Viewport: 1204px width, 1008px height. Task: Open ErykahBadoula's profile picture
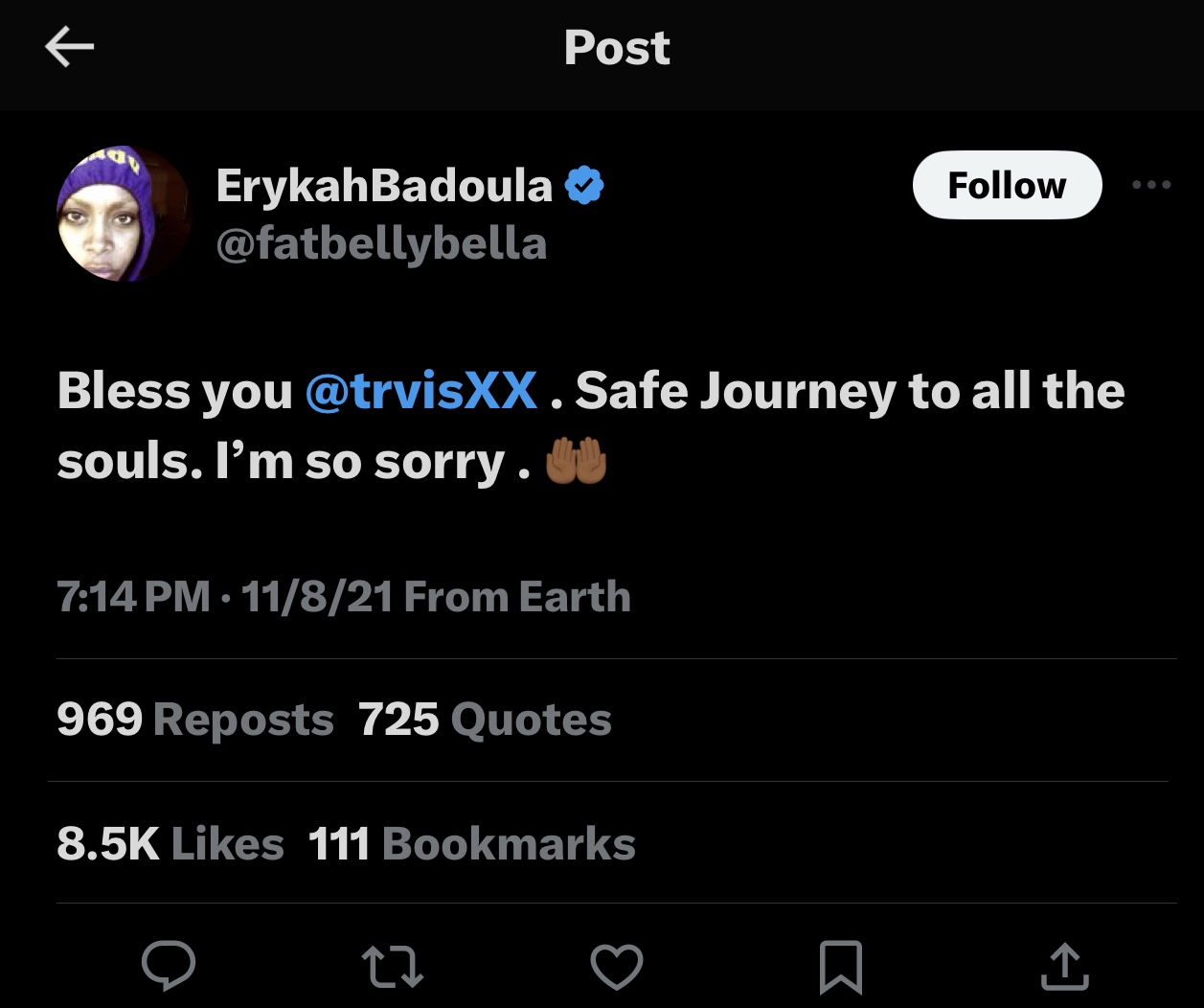pos(124,213)
